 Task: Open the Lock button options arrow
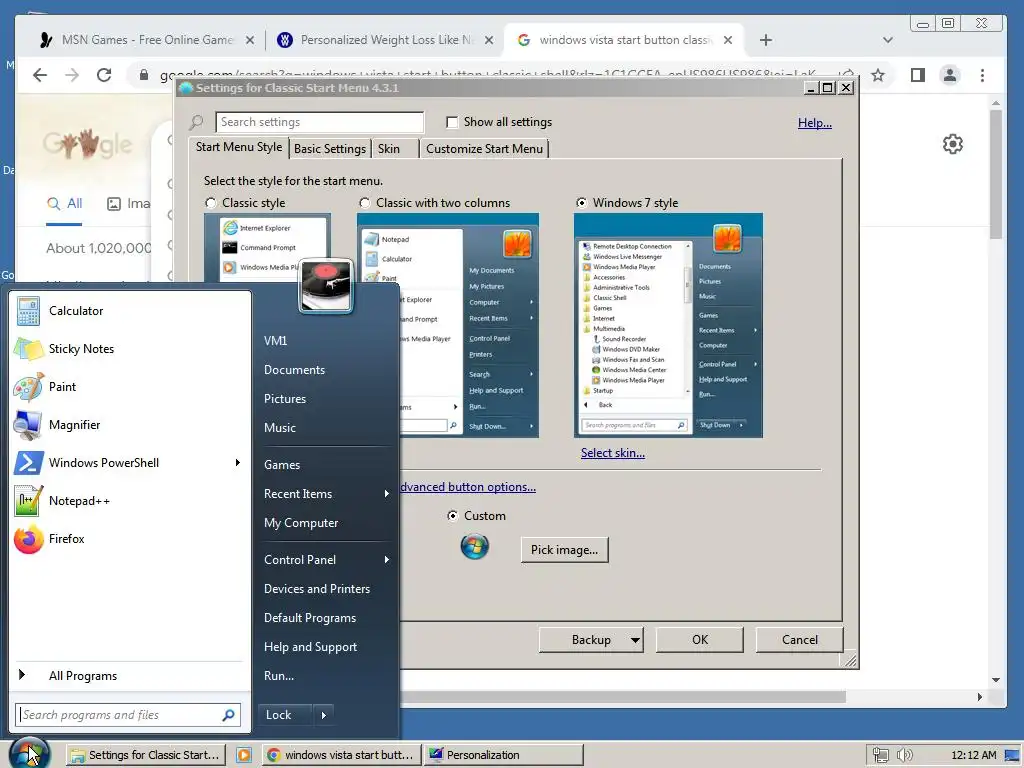[x=323, y=715]
